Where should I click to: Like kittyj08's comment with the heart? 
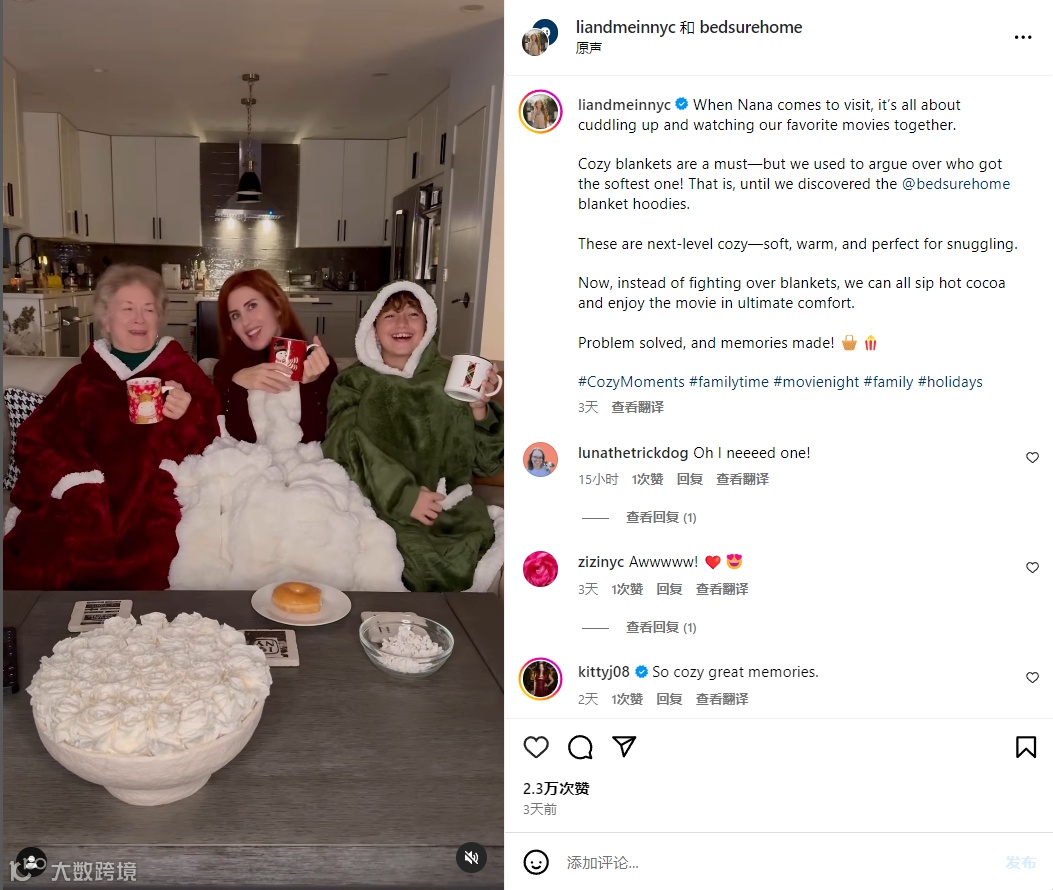click(x=1032, y=678)
